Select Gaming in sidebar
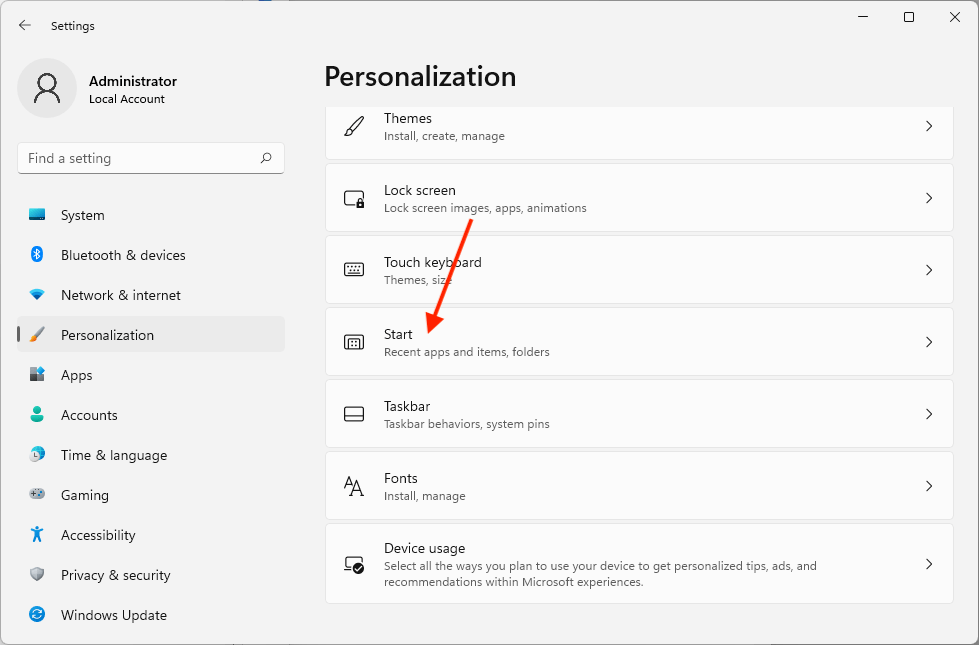Image resolution: width=979 pixels, height=645 pixels. pyautogui.click(x=151, y=495)
